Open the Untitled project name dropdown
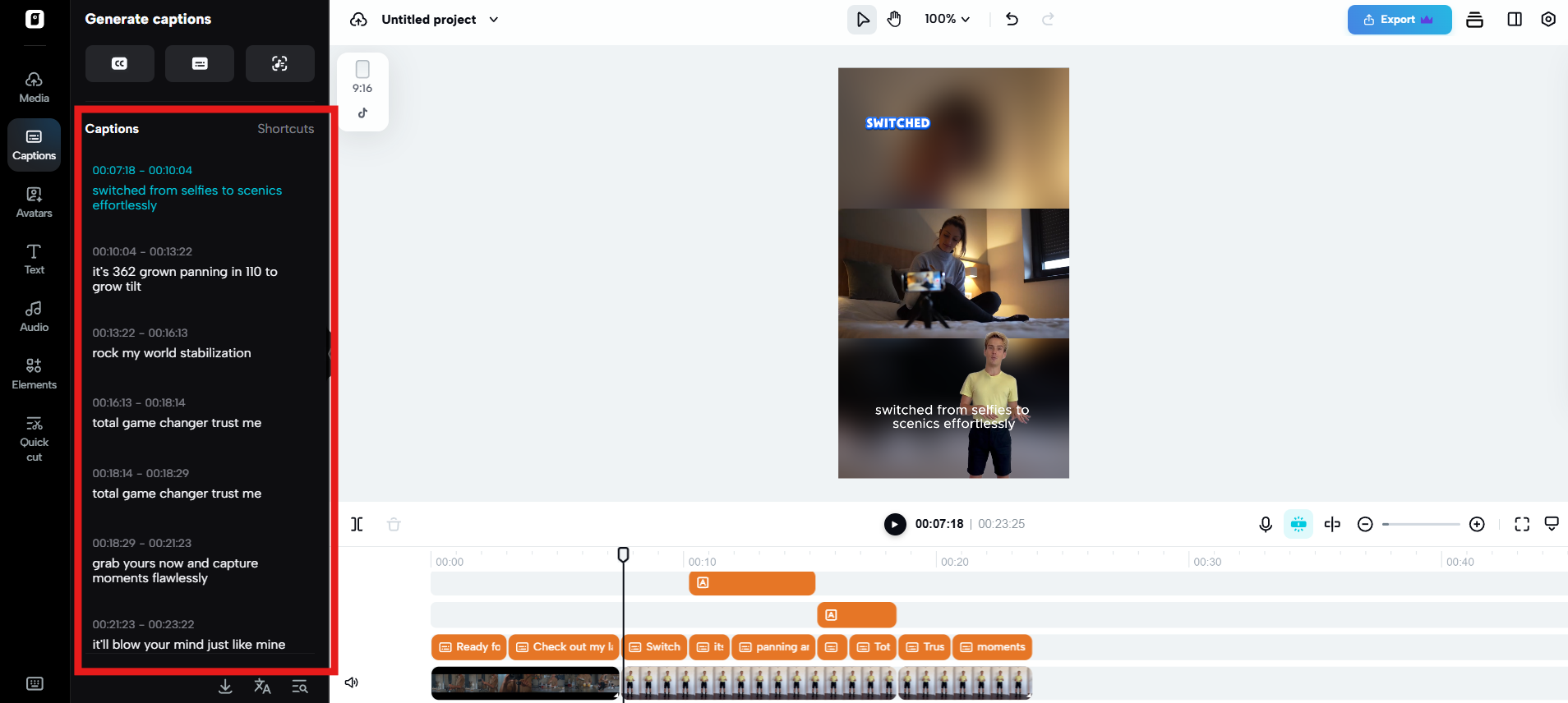1568x703 pixels. [x=440, y=19]
